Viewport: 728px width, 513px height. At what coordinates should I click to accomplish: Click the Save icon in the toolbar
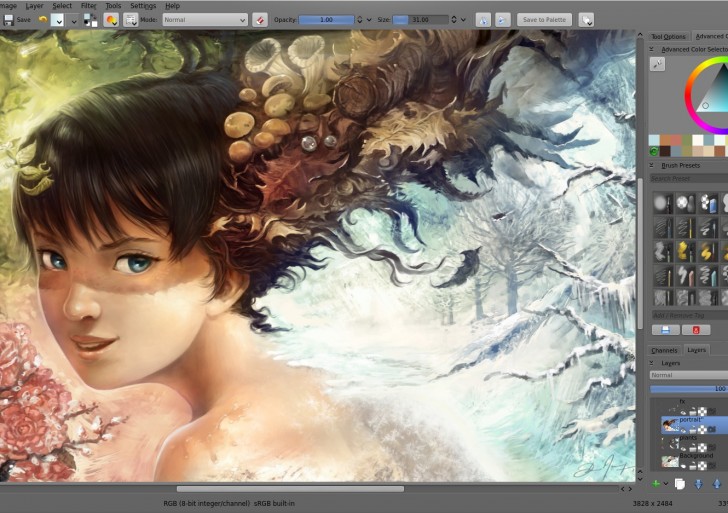9,19
